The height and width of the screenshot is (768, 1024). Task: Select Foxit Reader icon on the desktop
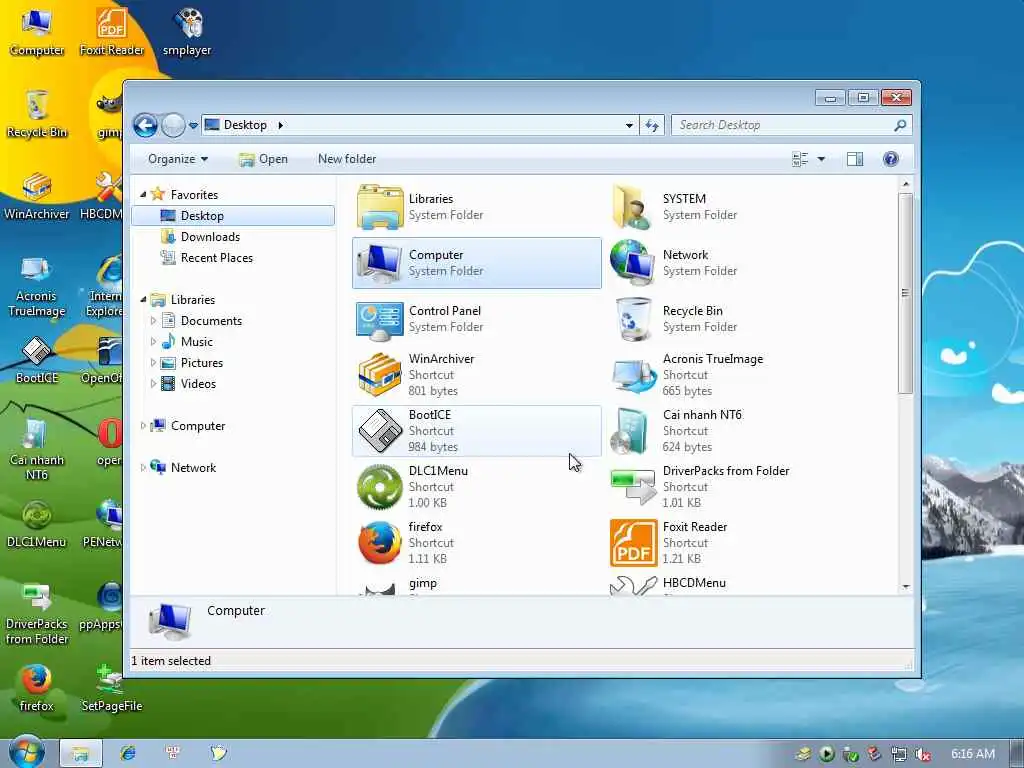(112, 31)
